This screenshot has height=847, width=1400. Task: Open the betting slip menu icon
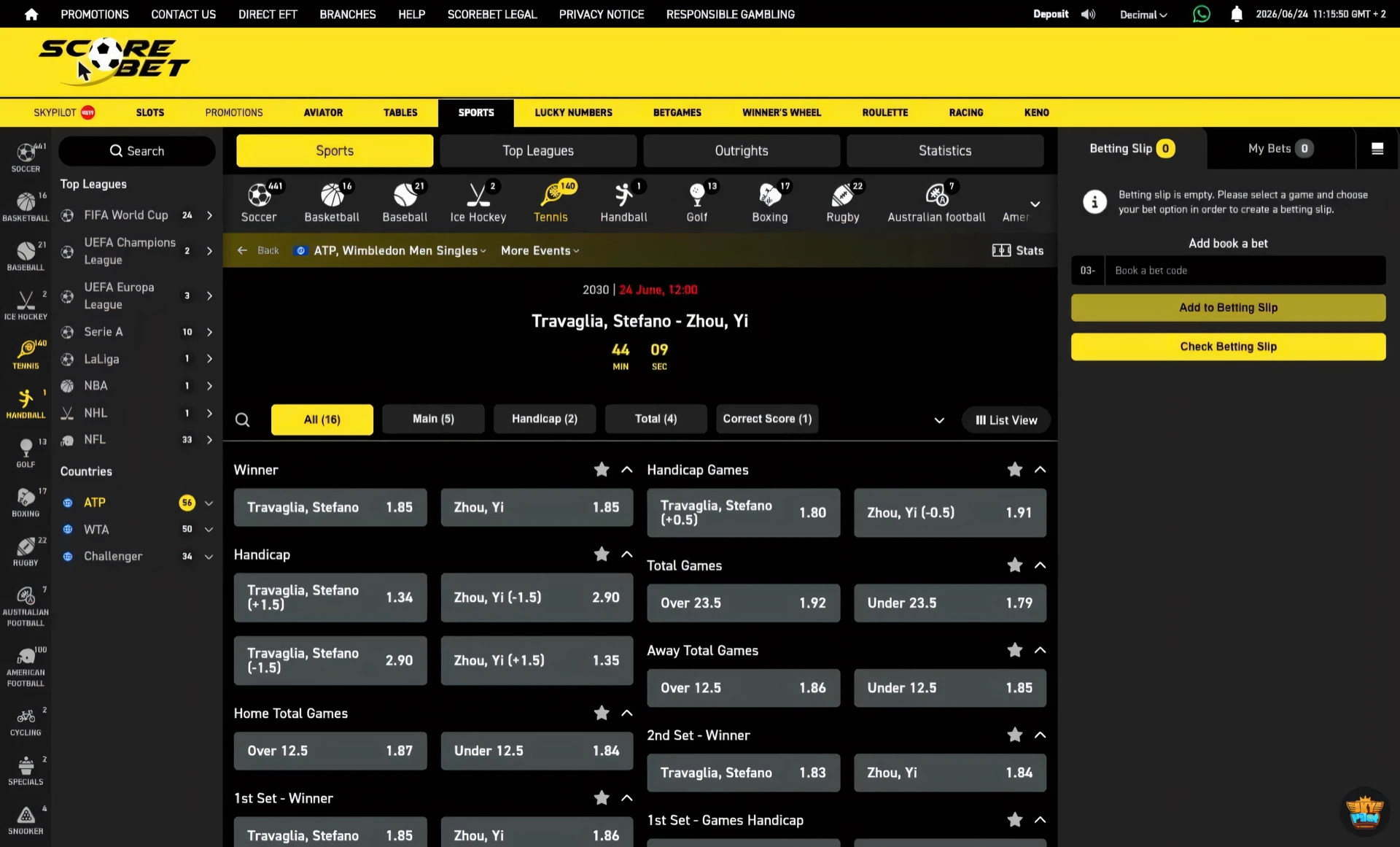pyautogui.click(x=1377, y=148)
